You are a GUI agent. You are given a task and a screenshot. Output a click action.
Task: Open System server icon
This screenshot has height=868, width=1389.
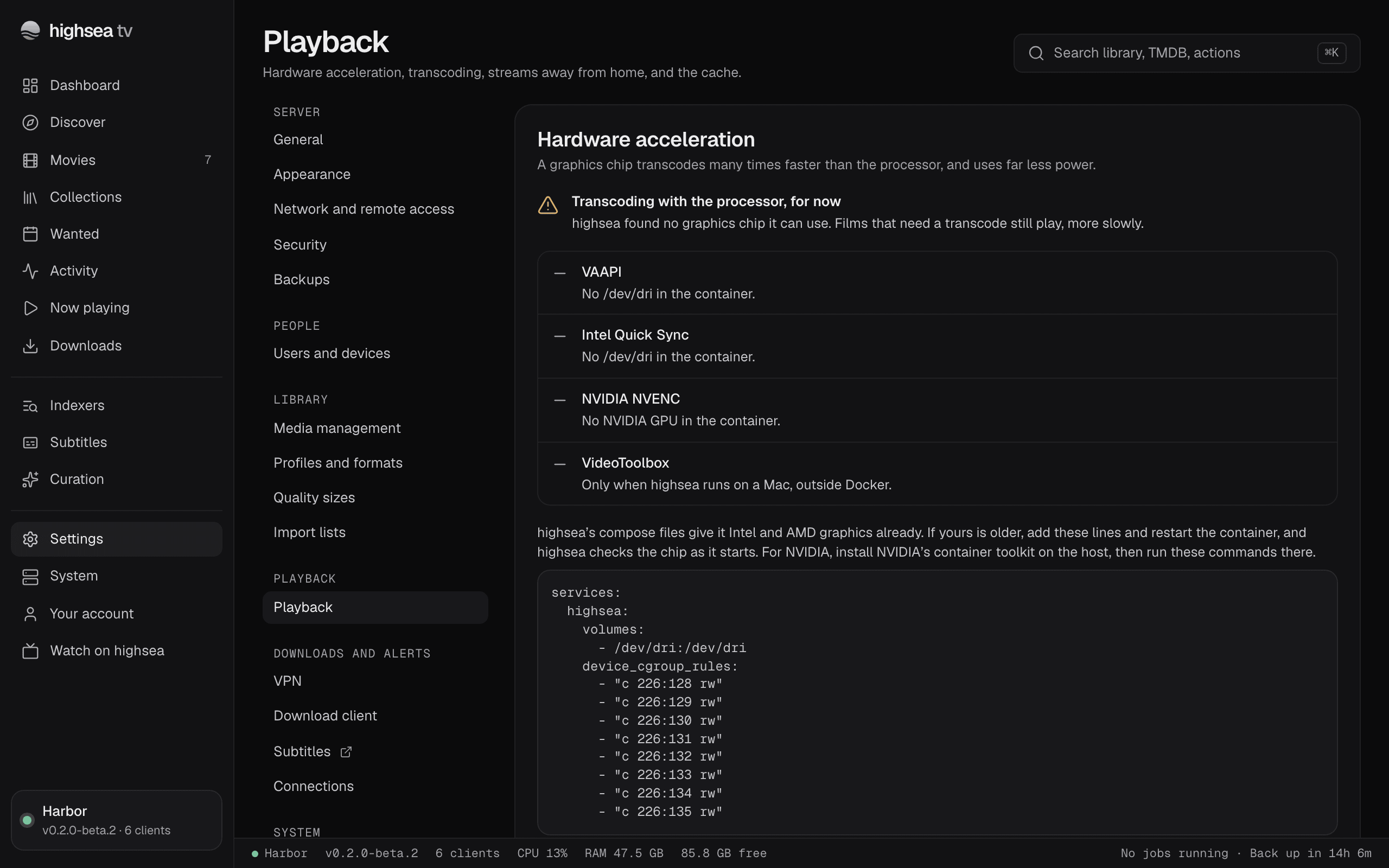point(30,576)
